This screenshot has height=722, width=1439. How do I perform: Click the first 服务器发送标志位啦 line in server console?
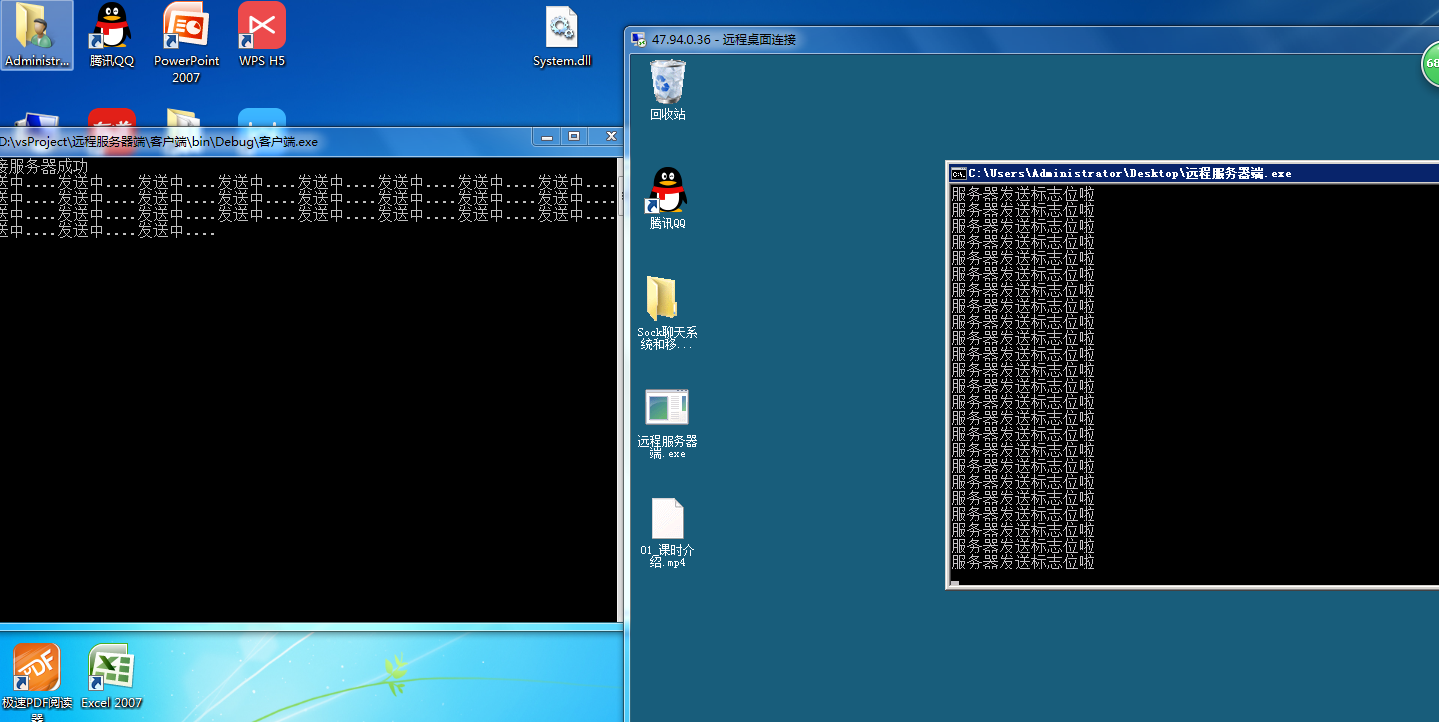pos(1023,194)
